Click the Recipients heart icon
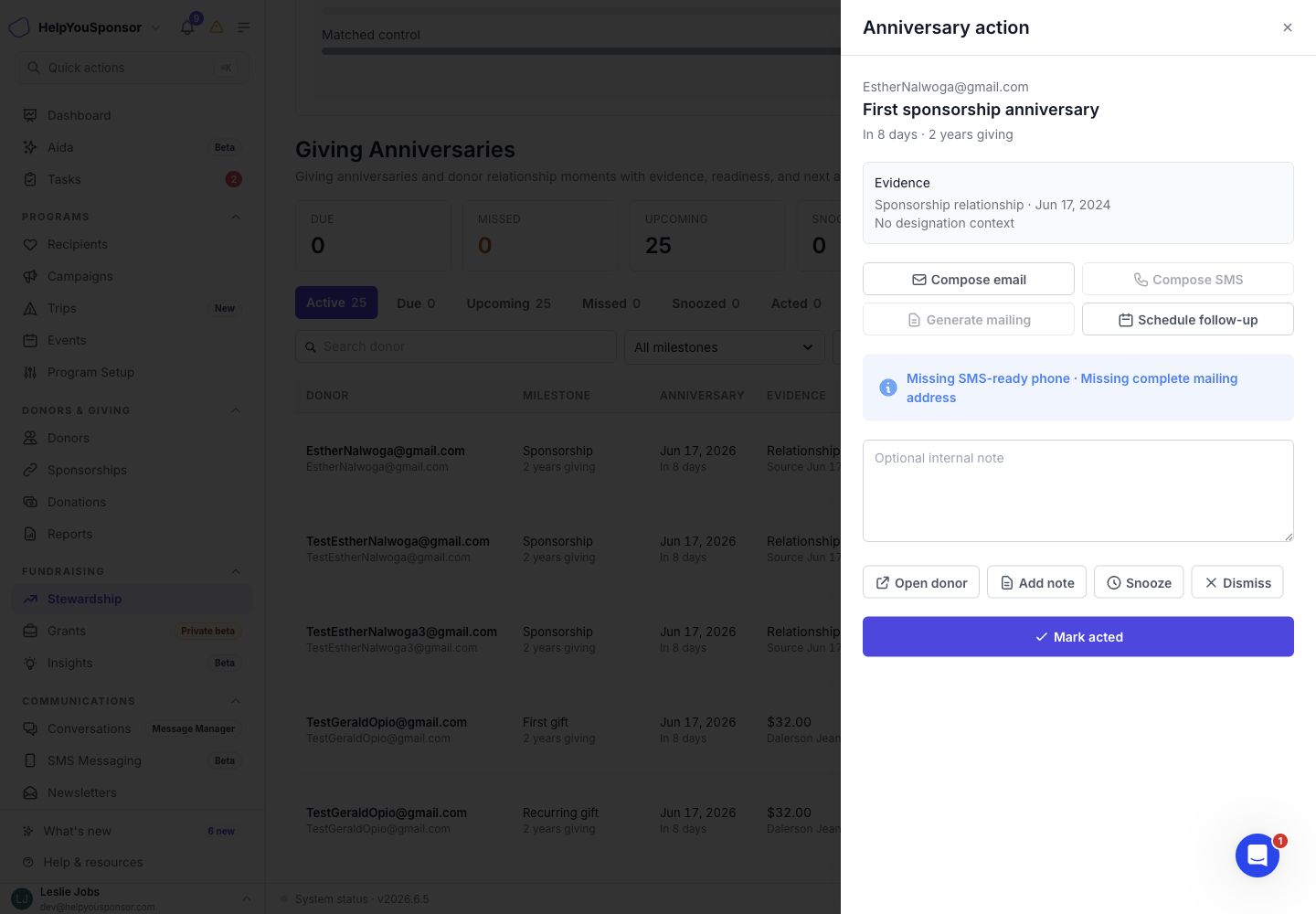Screen dimensions: 1316x914 click(30, 244)
